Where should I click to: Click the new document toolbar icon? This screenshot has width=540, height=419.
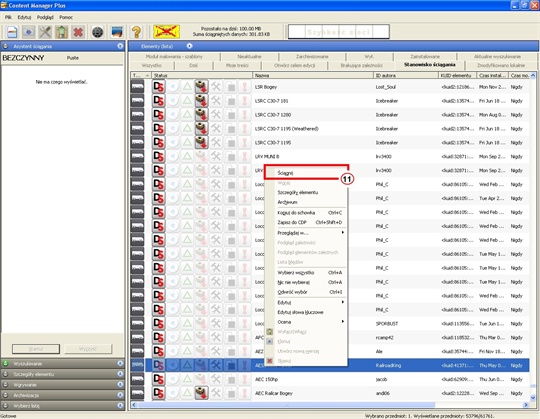[12, 32]
